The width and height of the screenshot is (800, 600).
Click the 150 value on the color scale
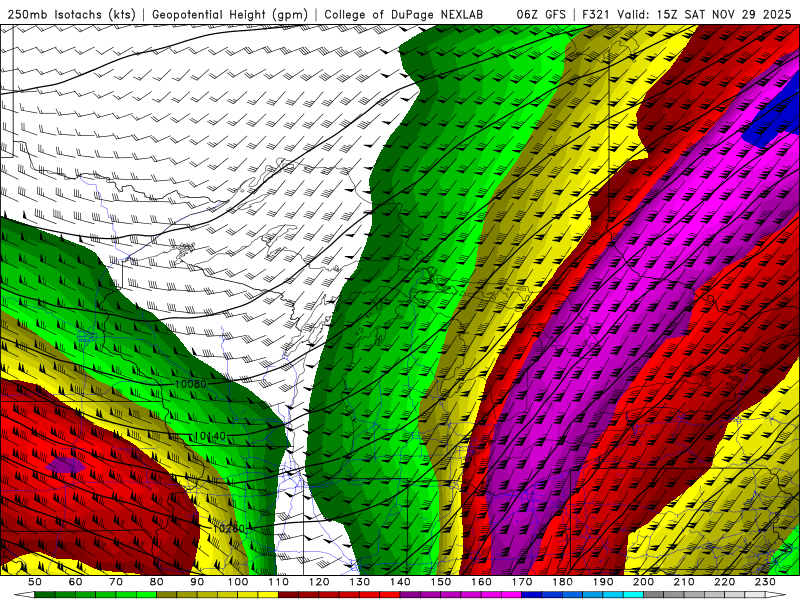click(441, 582)
